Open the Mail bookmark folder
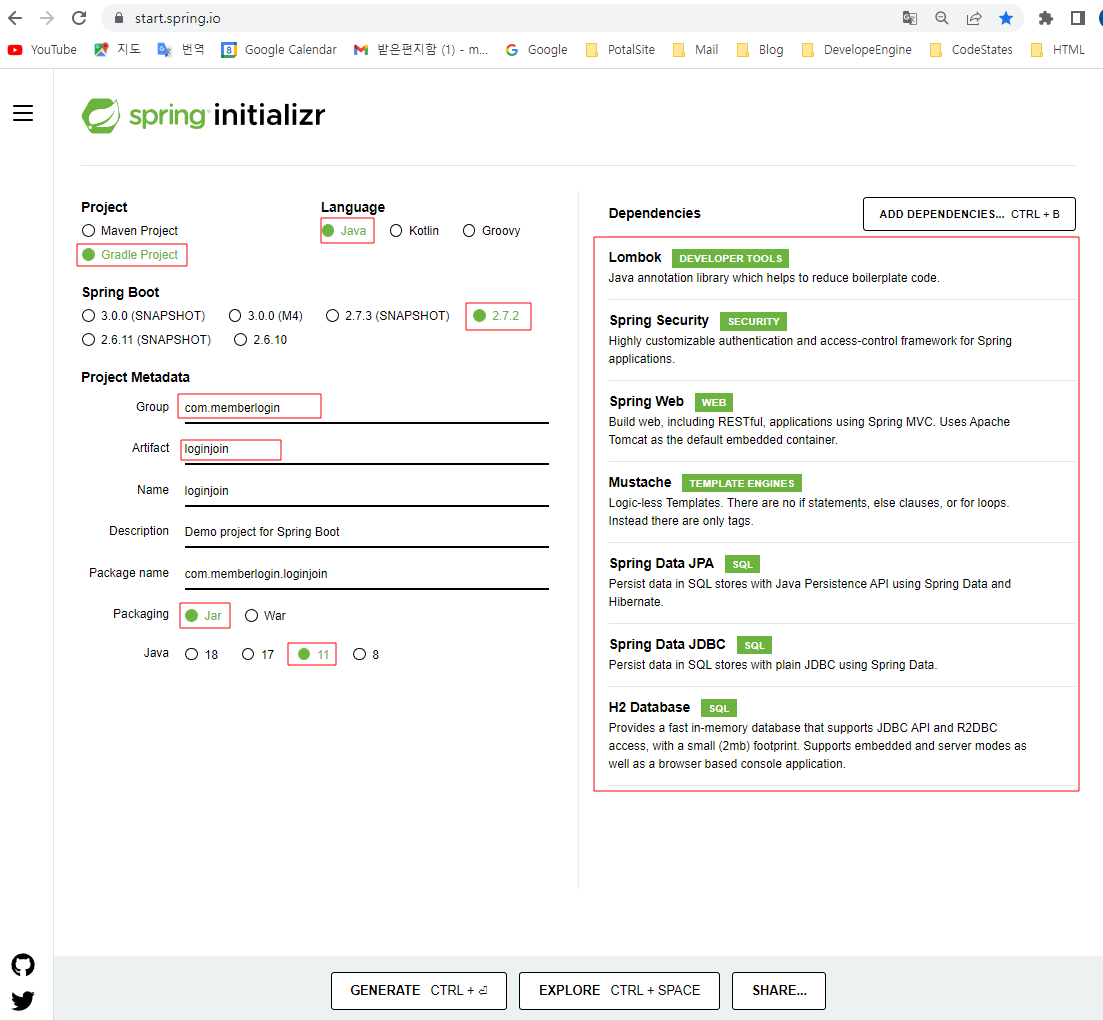This screenshot has width=1103, height=1020. (695, 50)
